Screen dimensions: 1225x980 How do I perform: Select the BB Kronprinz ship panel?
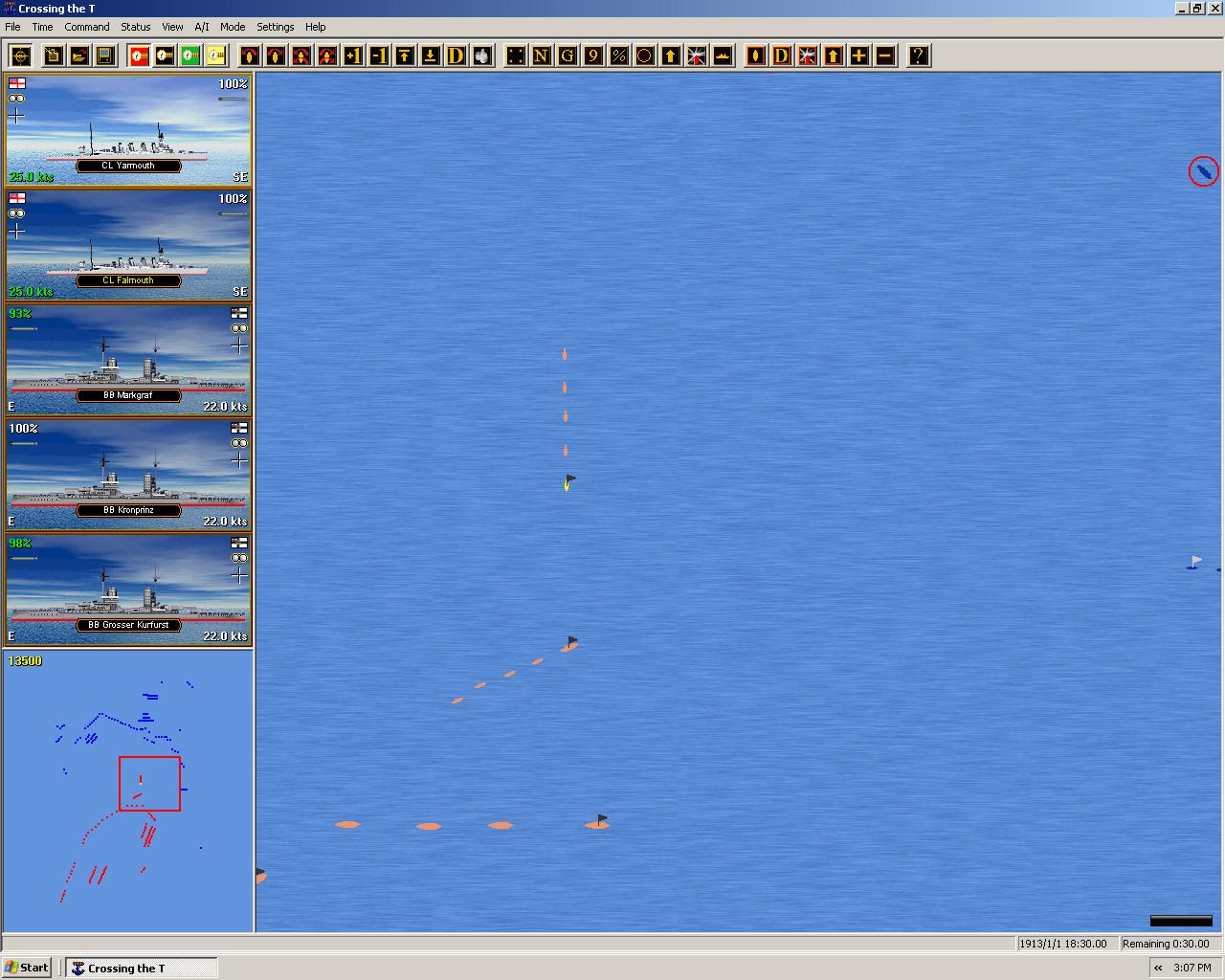tap(128, 475)
